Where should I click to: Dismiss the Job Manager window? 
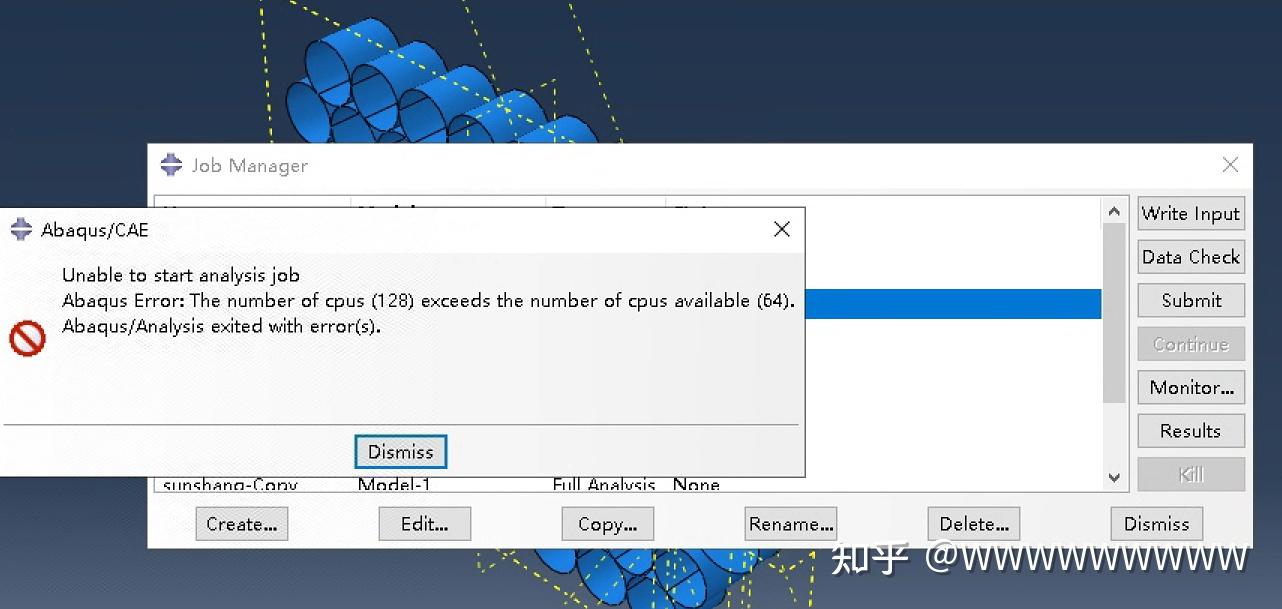[x=1156, y=524]
